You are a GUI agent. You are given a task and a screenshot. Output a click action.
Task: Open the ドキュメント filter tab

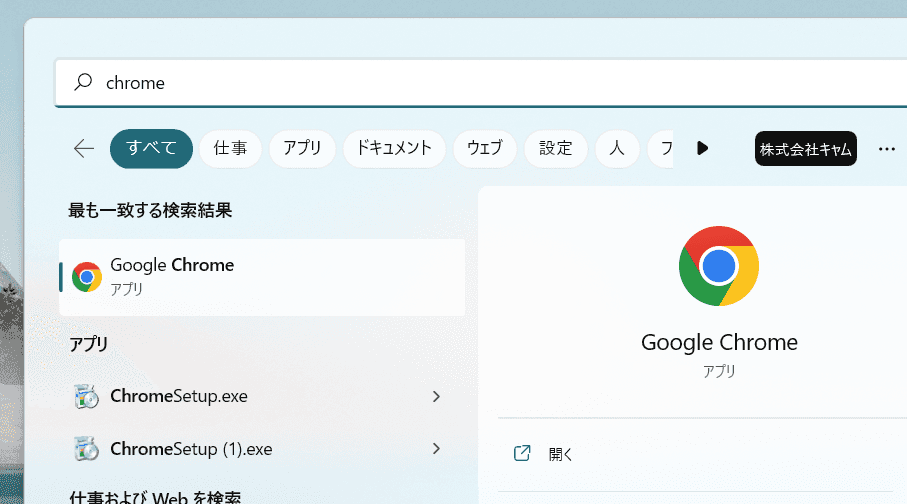click(x=394, y=149)
